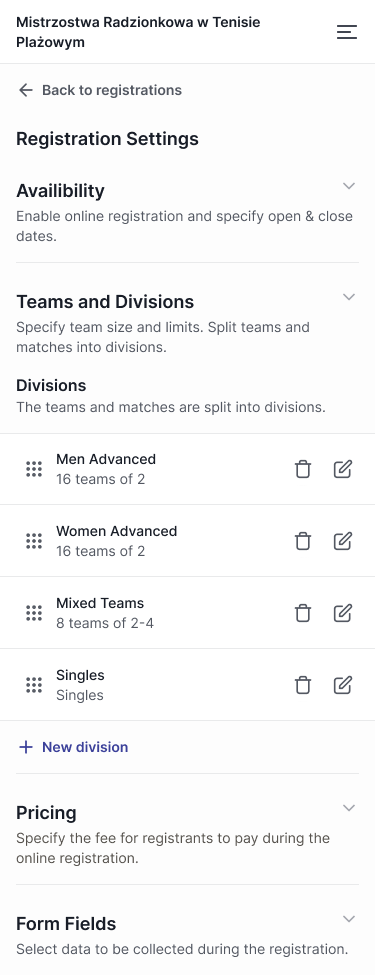Edit the Men Advanced division
The image size is (375, 975).
point(343,469)
